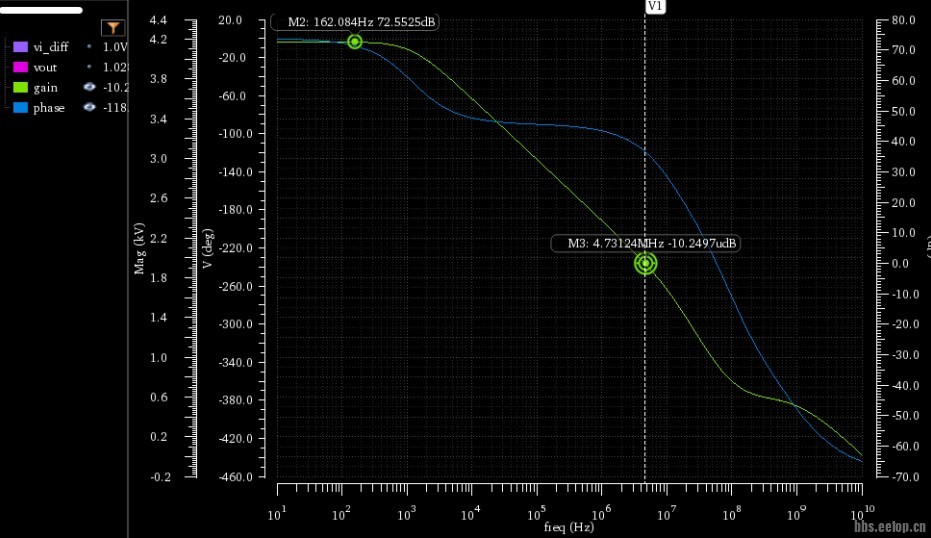Select the vi_diff signal in legend
This screenshot has height=538, width=931.
click(x=50, y=47)
